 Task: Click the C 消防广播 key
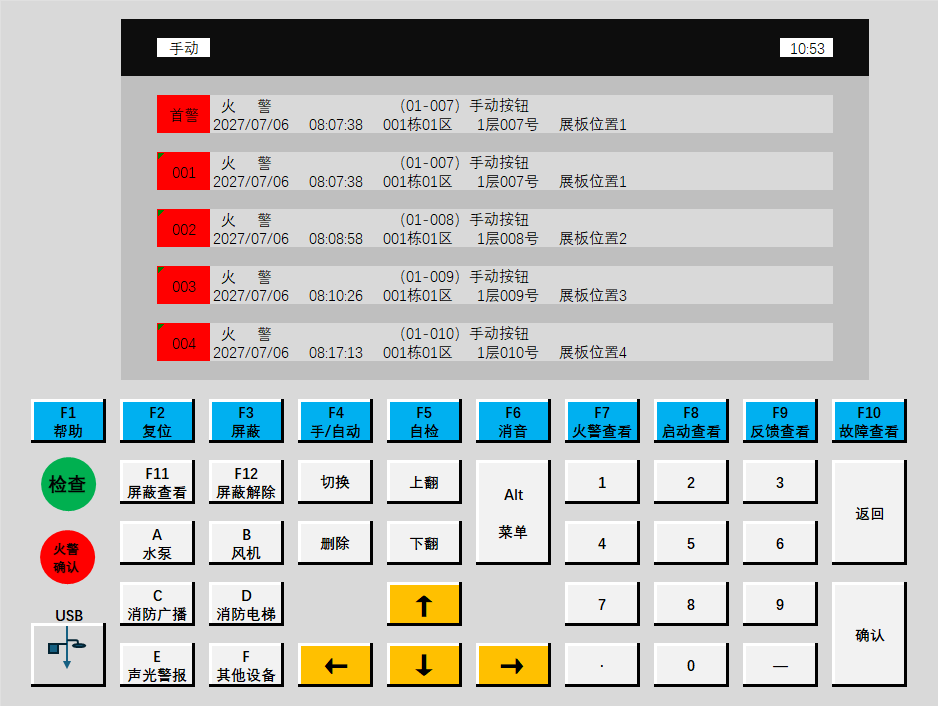(x=157, y=604)
